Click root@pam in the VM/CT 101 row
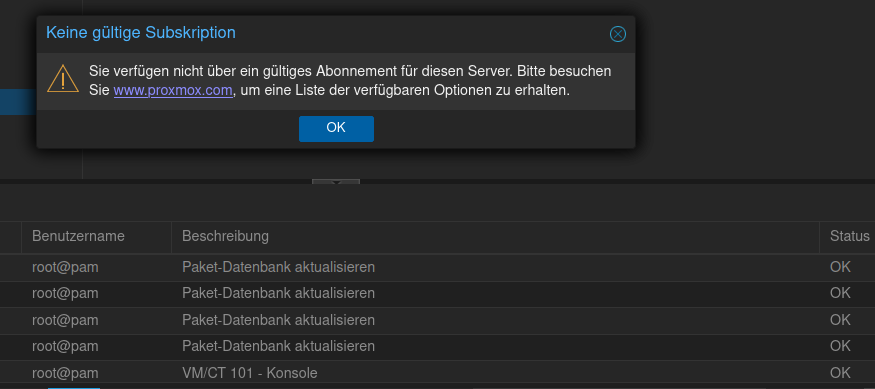 65,372
